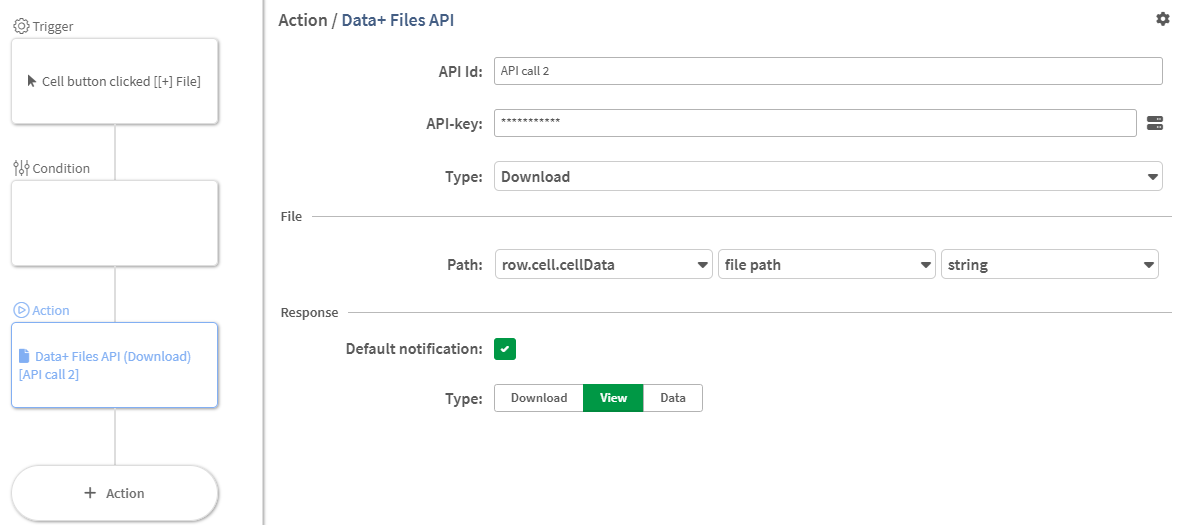
Task: Open the file path dropdown
Action: tap(826, 265)
